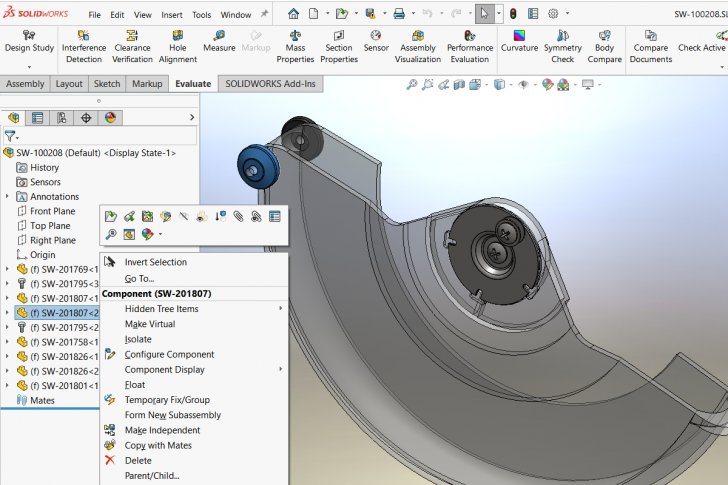Run Hole Alignment check

pos(177,46)
